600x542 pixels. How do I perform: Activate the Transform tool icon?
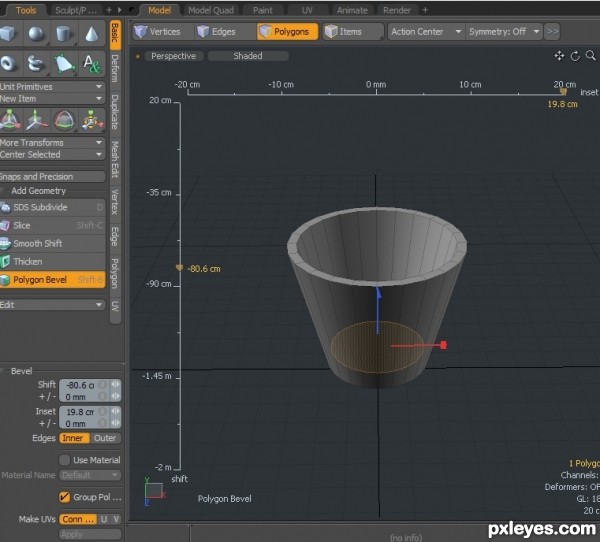tap(10, 120)
